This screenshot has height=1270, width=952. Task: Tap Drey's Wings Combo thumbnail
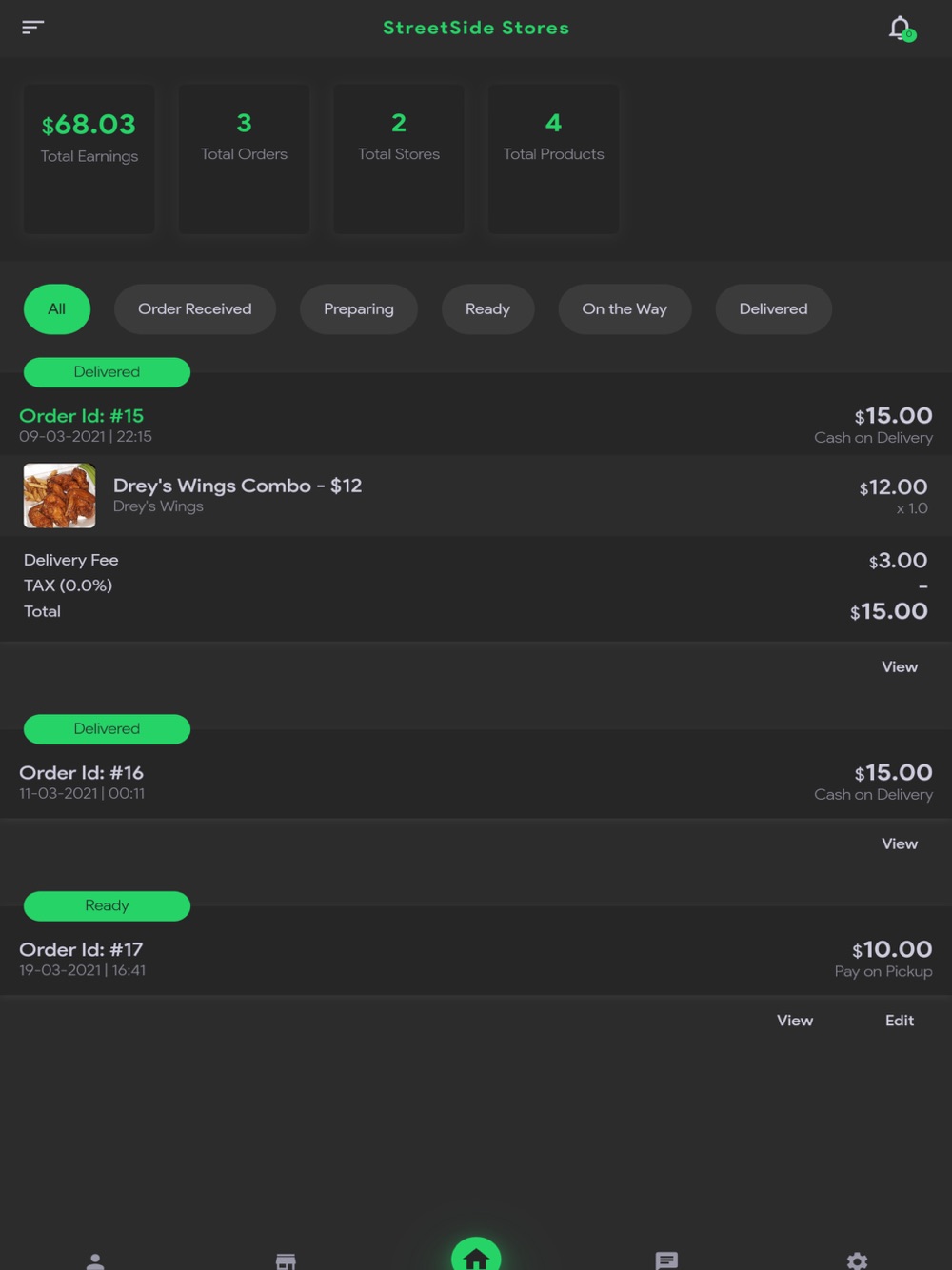click(59, 495)
